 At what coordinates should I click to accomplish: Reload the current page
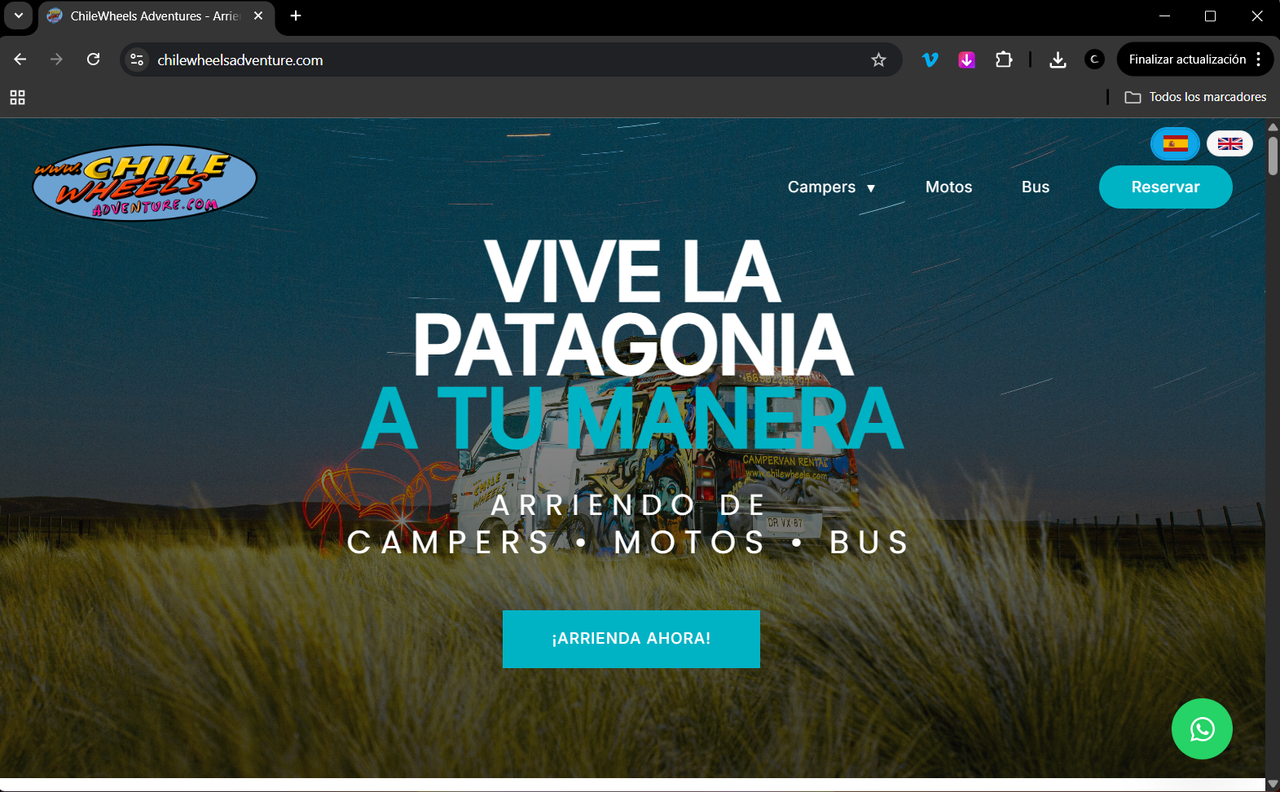(93, 60)
